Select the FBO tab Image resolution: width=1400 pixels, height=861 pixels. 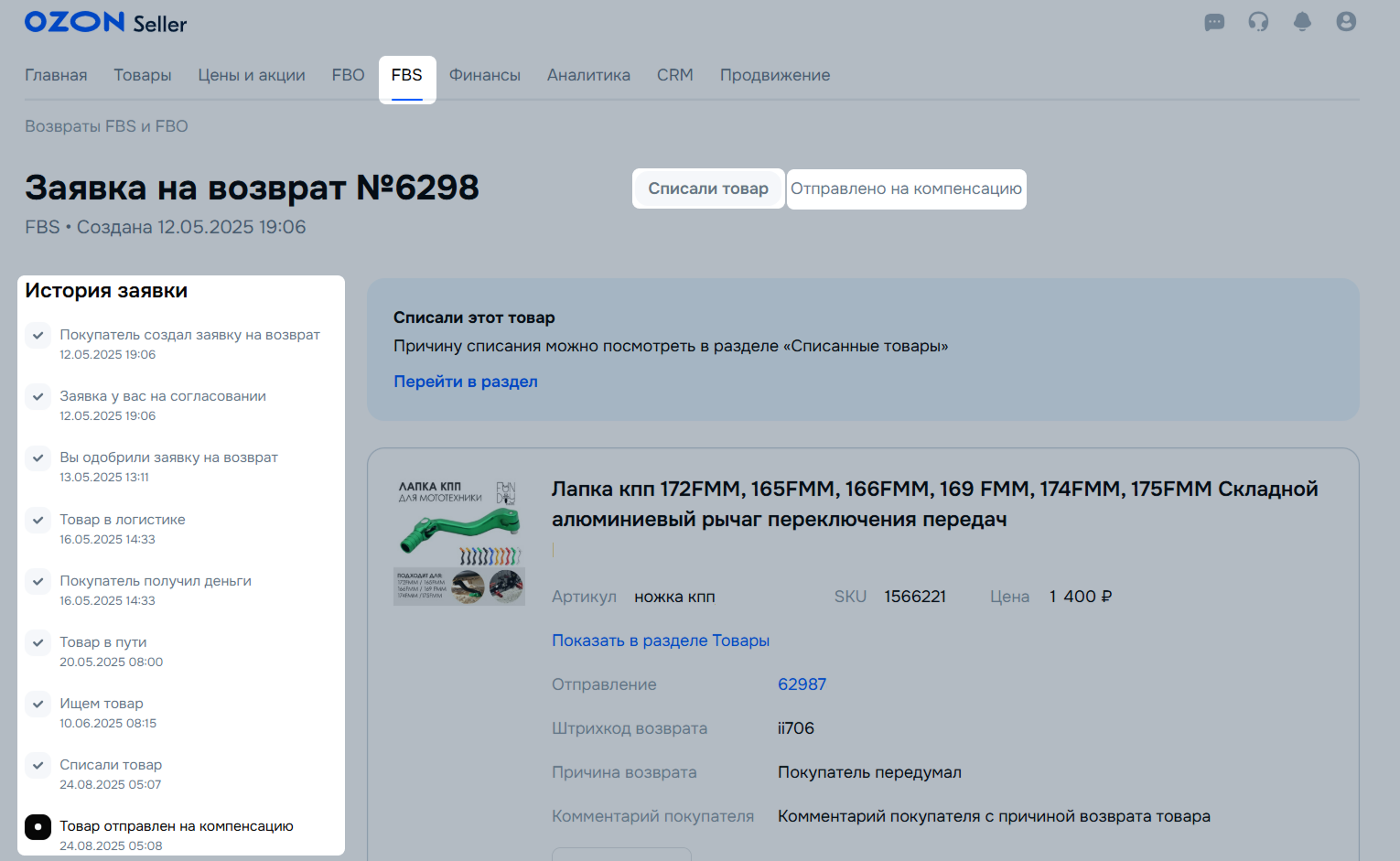coord(348,75)
